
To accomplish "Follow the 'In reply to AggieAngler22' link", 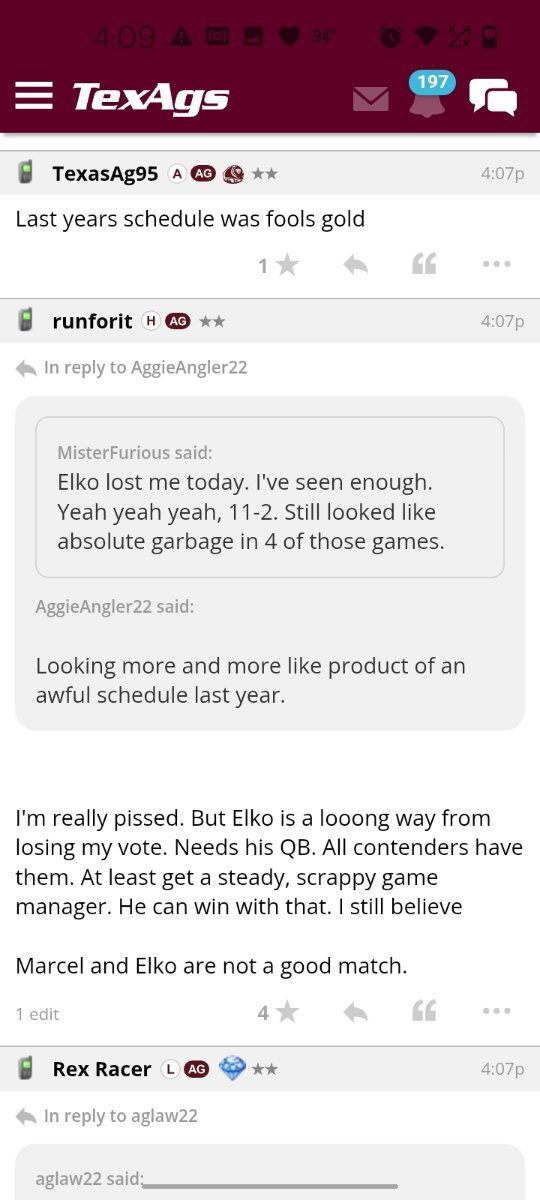I will [132, 368].
